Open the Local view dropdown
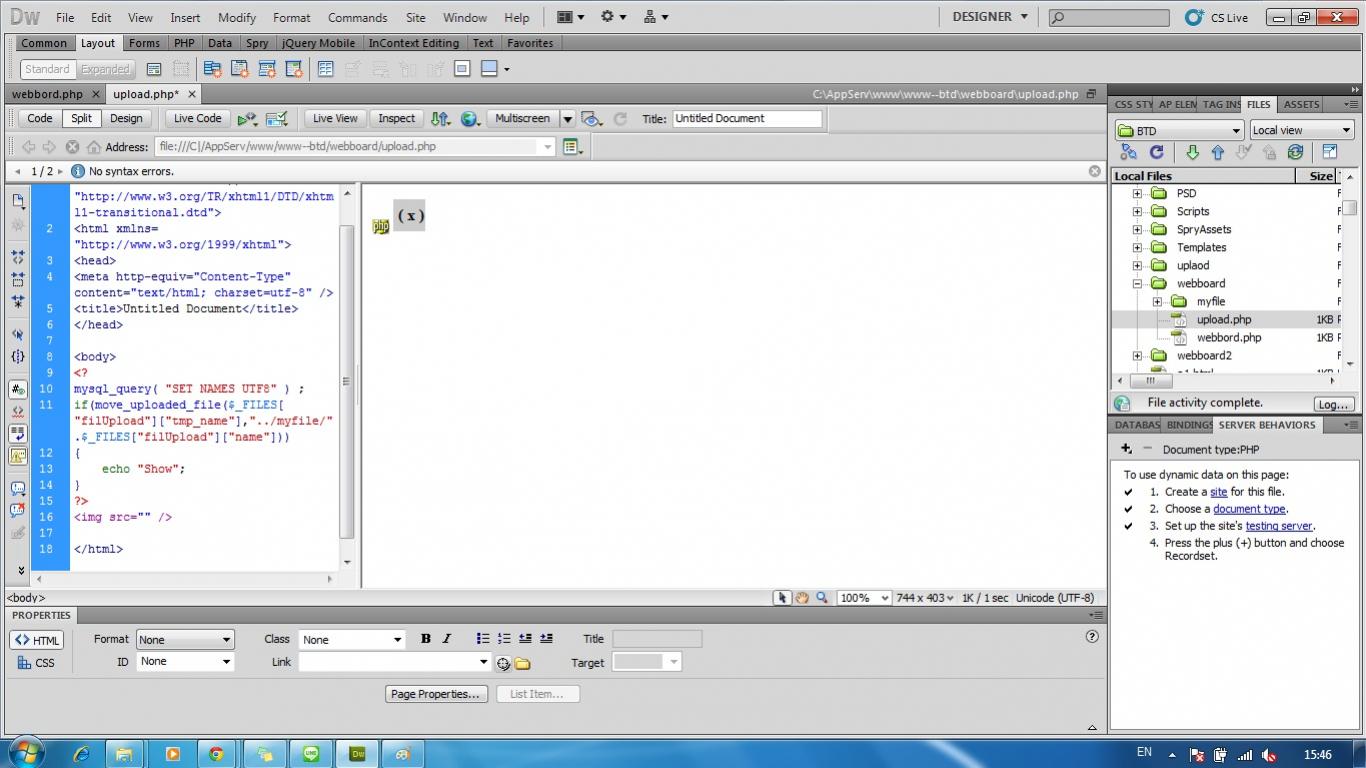Screen dimensions: 1366x768 pyautogui.click(x=1302, y=130)
